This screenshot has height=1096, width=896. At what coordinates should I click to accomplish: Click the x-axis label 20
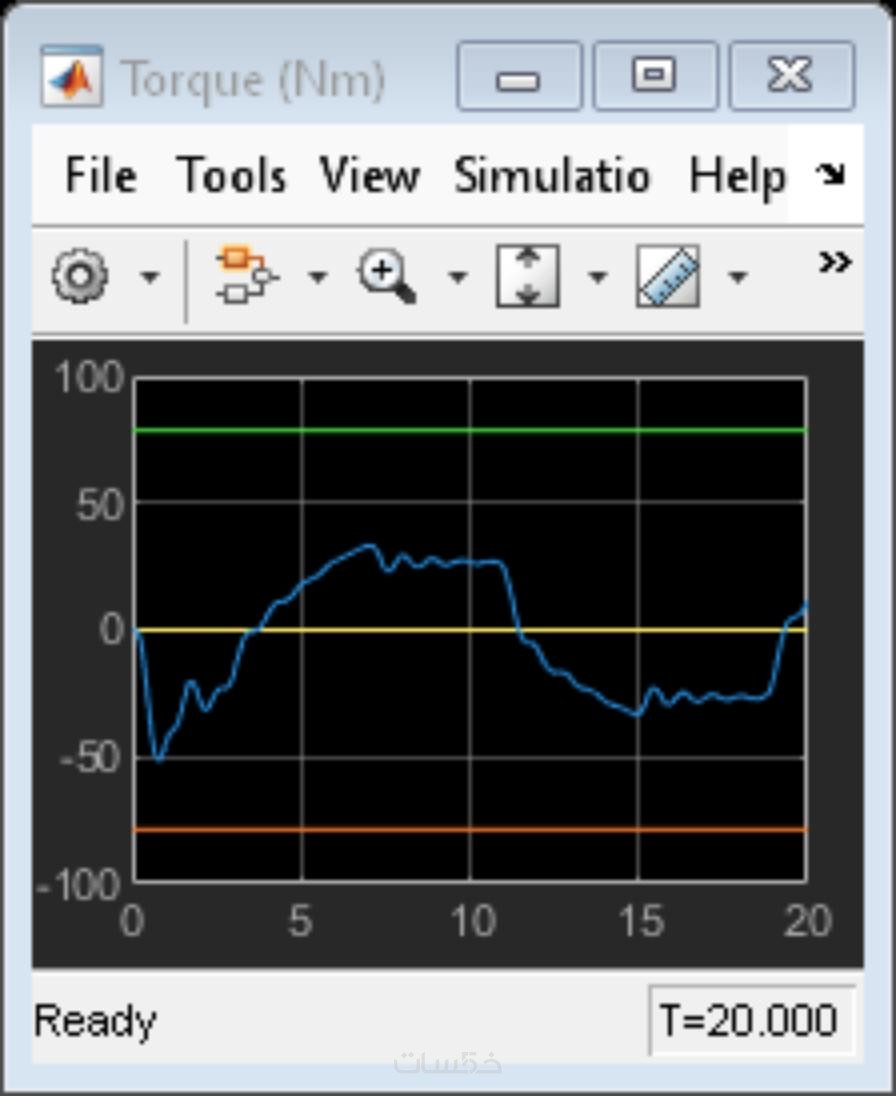(808, 921)
